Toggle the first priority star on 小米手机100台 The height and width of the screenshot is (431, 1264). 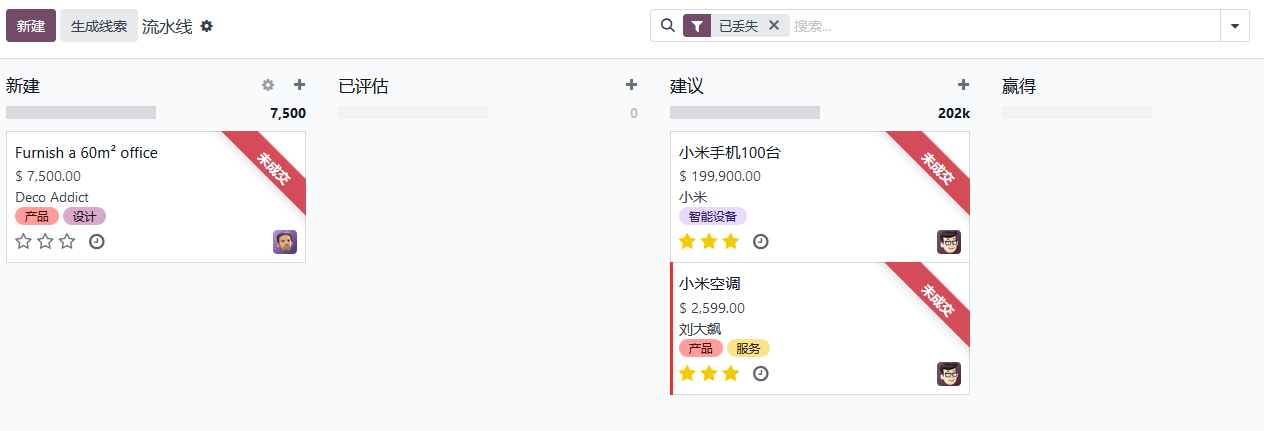(x=687, y=241)
